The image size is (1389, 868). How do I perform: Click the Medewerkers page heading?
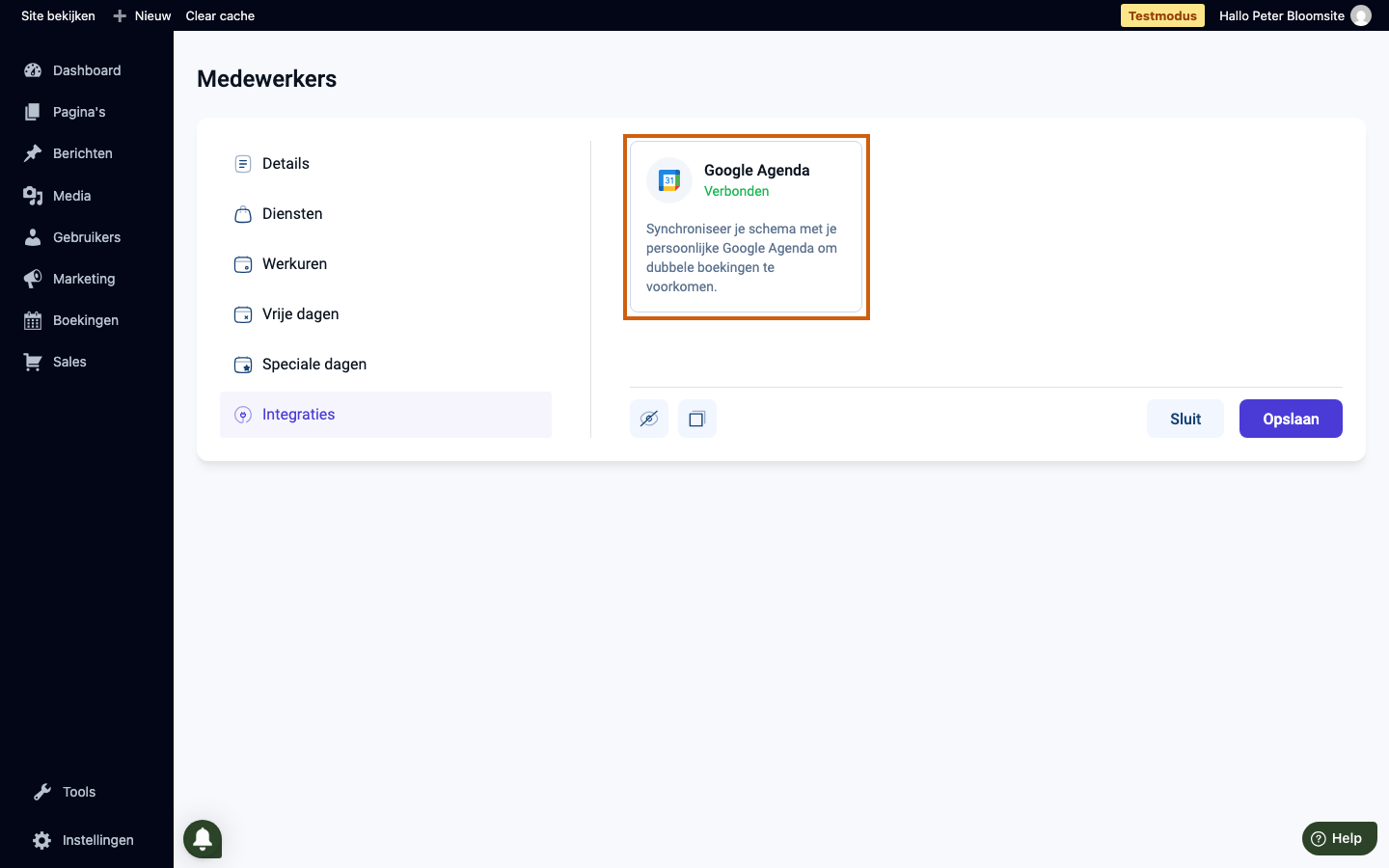point(267,79)
